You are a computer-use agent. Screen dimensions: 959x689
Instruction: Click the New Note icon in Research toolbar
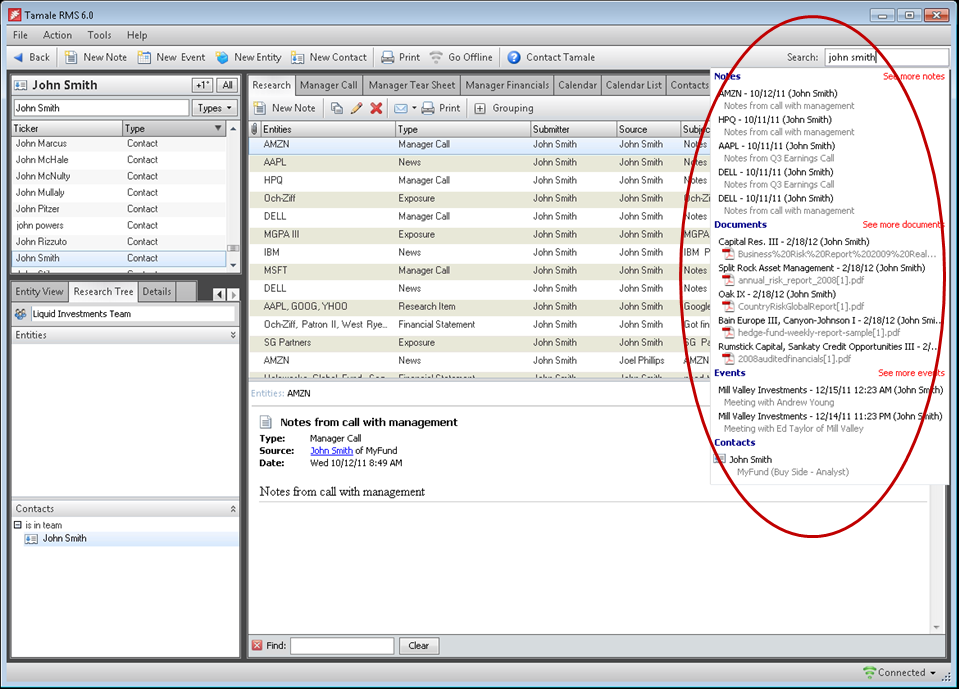click(x=260, y=108)
